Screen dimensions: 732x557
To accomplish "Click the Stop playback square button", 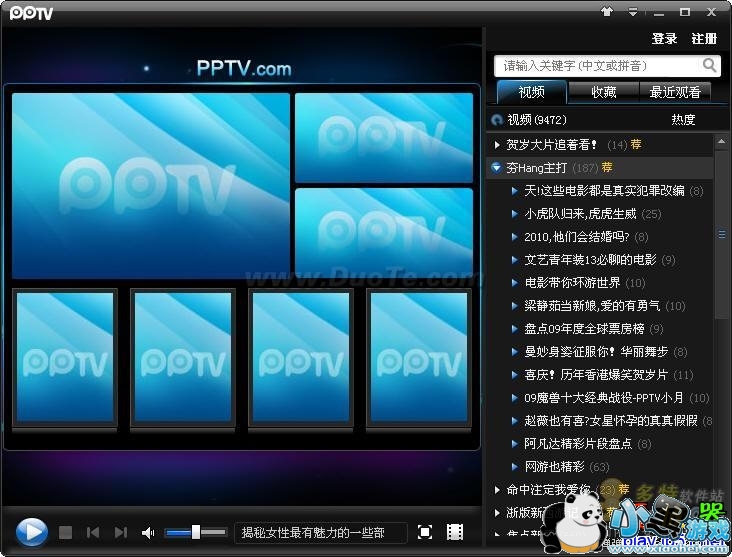I will pos(66,533).
